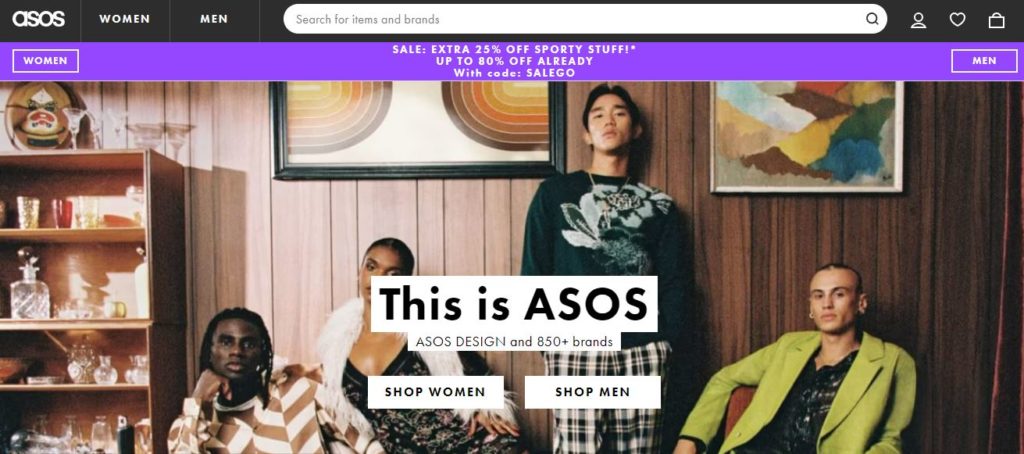The width and height of the screenshot is (1024, 454).
Task: Select WOMEN in the top navigation
Action: [125, 20]
